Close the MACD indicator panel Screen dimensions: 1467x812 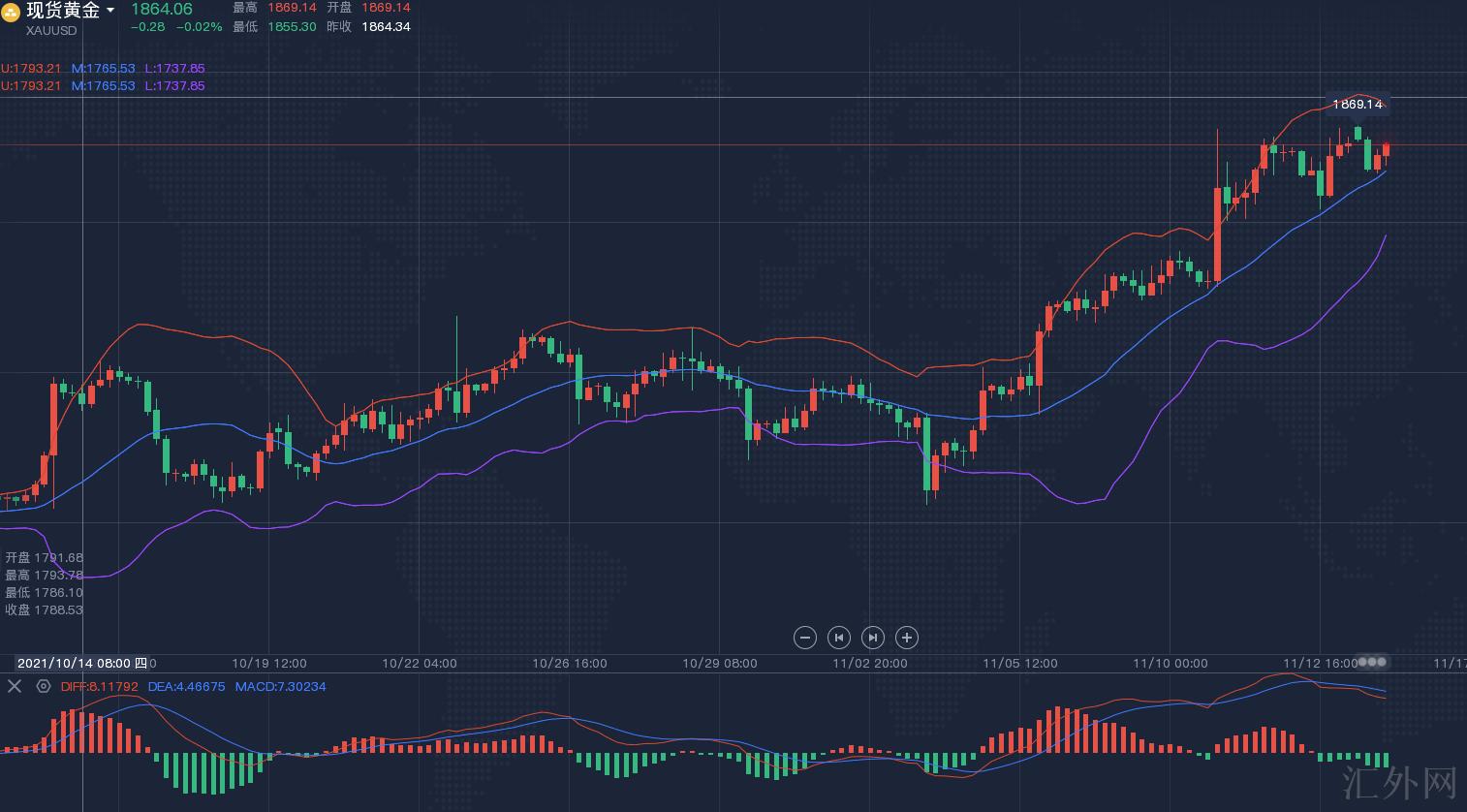pyautogui.click(x=15, y=686)
